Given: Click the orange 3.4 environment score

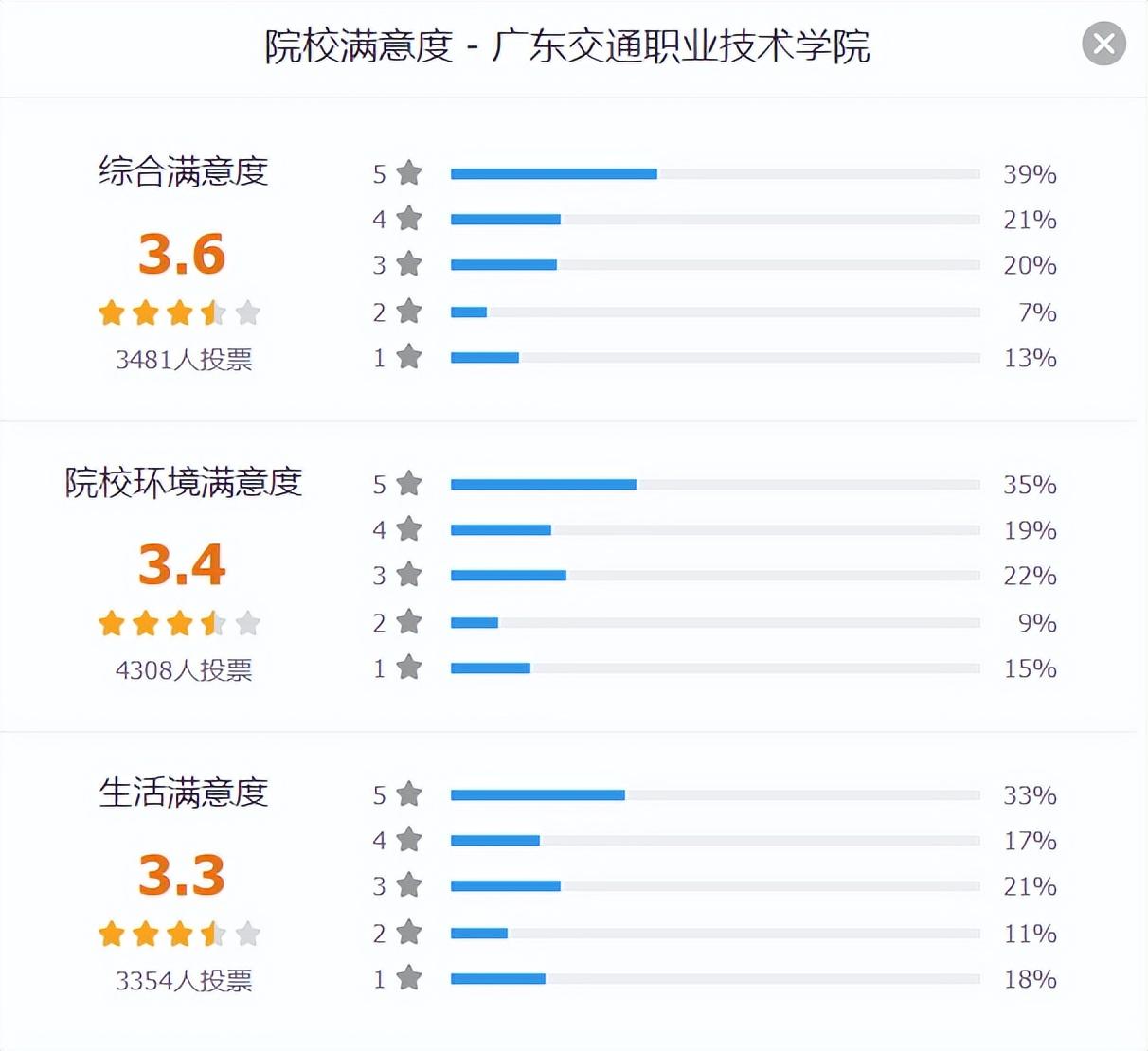Looking at the screenshot, I should 182,564.
